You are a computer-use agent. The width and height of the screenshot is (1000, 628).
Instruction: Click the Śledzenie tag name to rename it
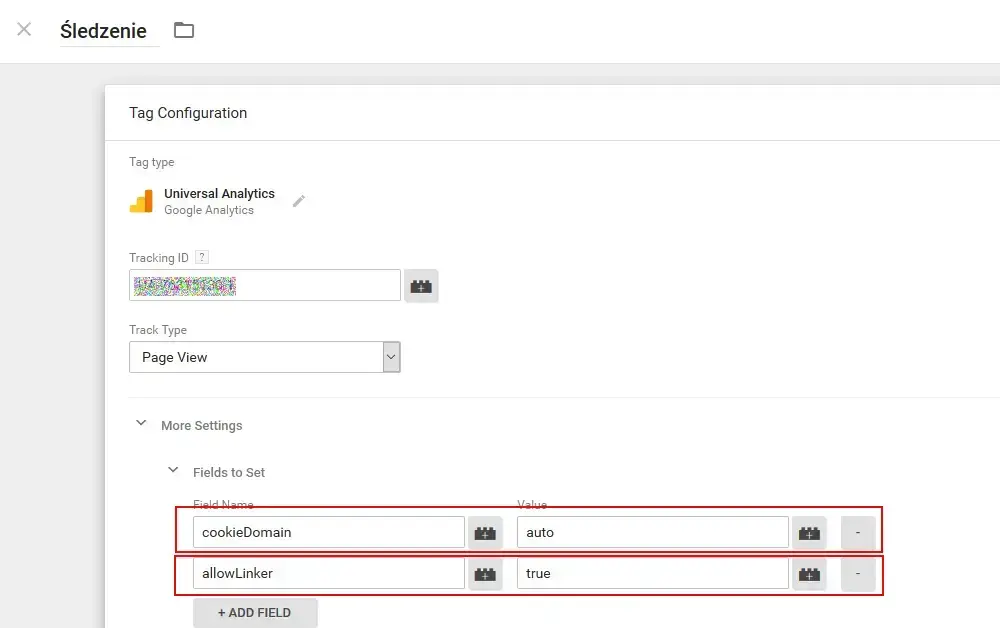[x=108, y=30]
